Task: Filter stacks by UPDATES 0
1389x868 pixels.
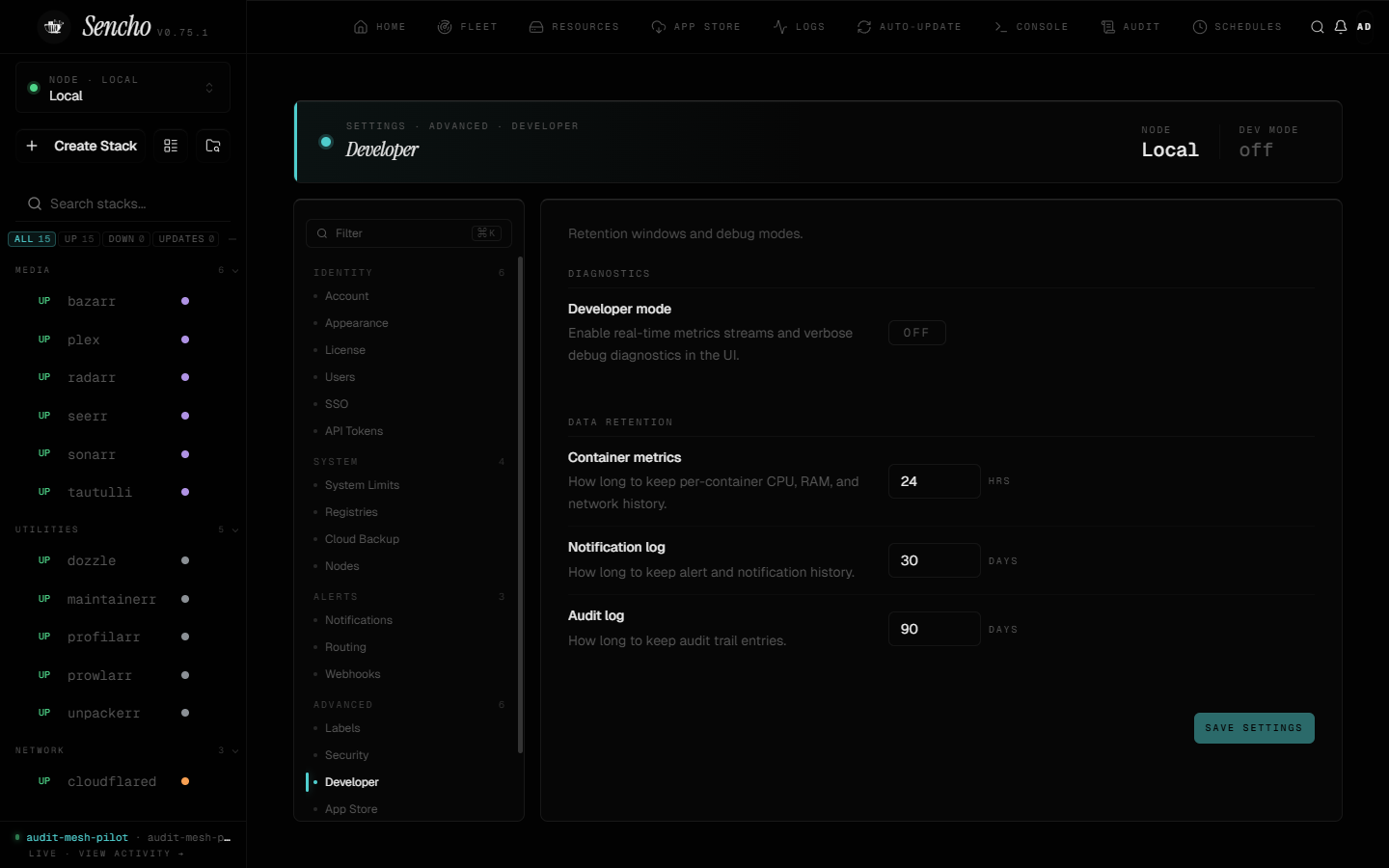Action: 186,239
